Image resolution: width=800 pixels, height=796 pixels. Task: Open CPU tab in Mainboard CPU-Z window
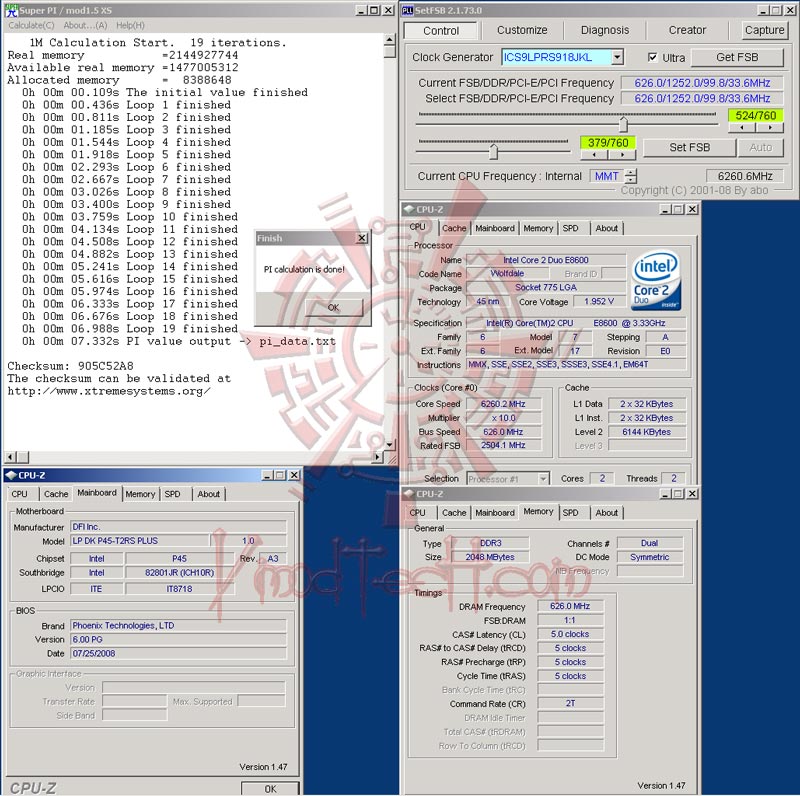(19, 494)
